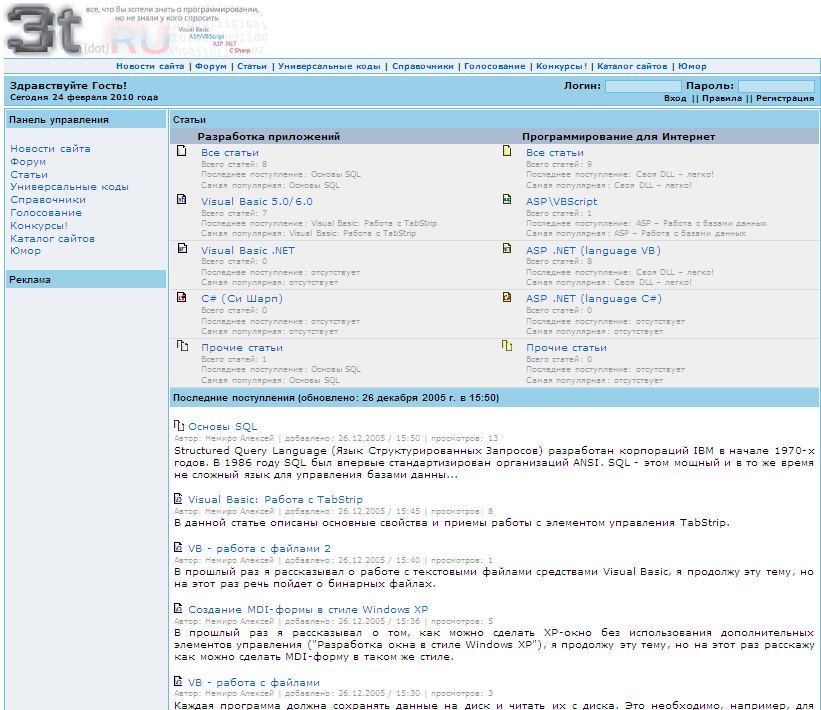The height and width of the screenshot is (710, 821).
Task: Click the icon next to 'Основы SQL' article
Action: click(x=179, y=425)
